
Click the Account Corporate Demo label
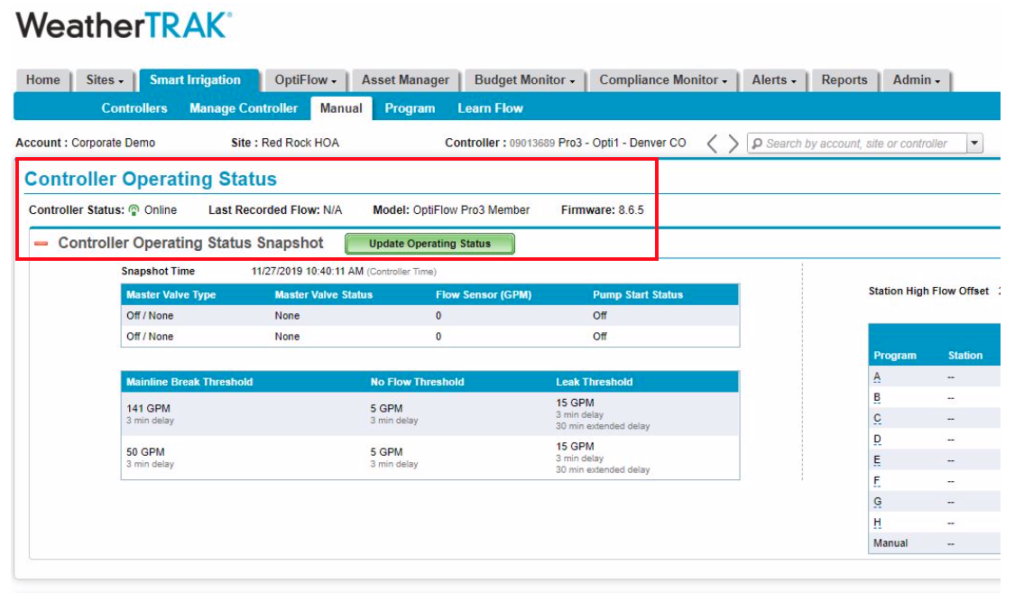86,143
